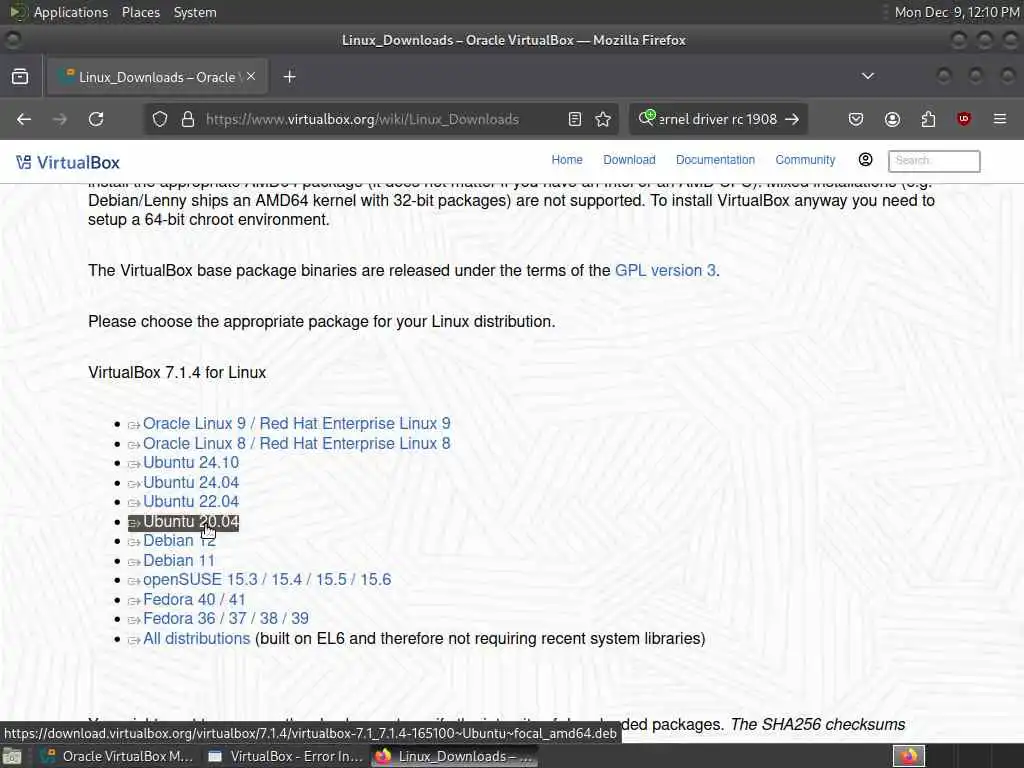Screen dimensions: 1024x768
Task: Open the Firefox hamburger application menu
Action: pyautogui.click(x=999, y=119)
